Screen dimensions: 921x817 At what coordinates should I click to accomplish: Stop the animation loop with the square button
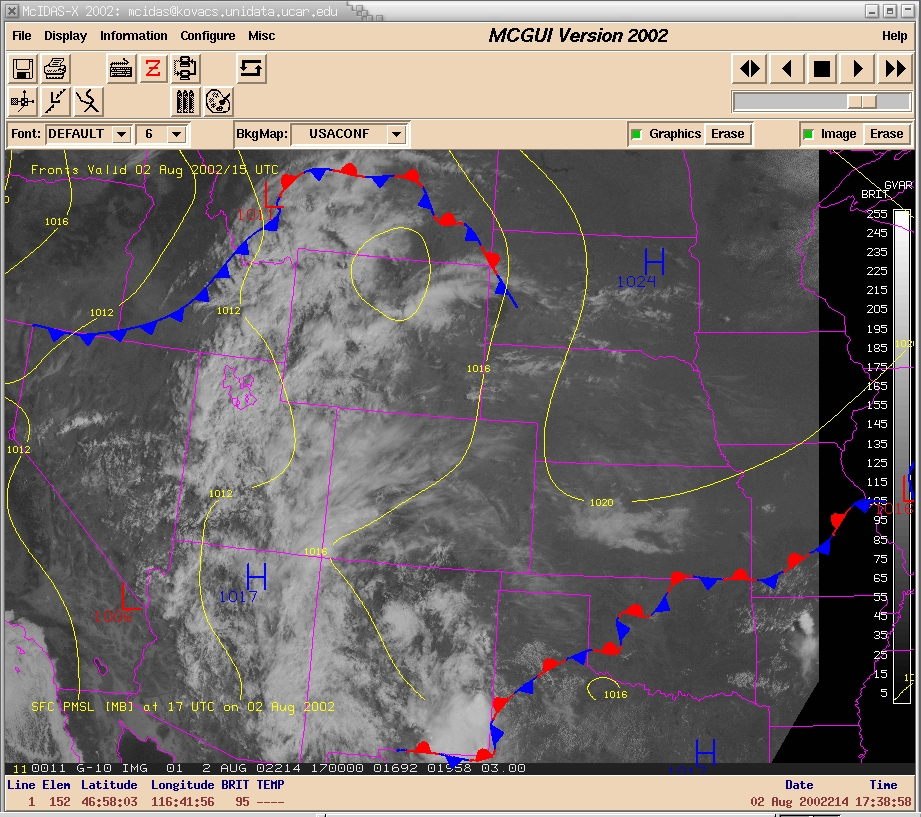tap(822, 69)
